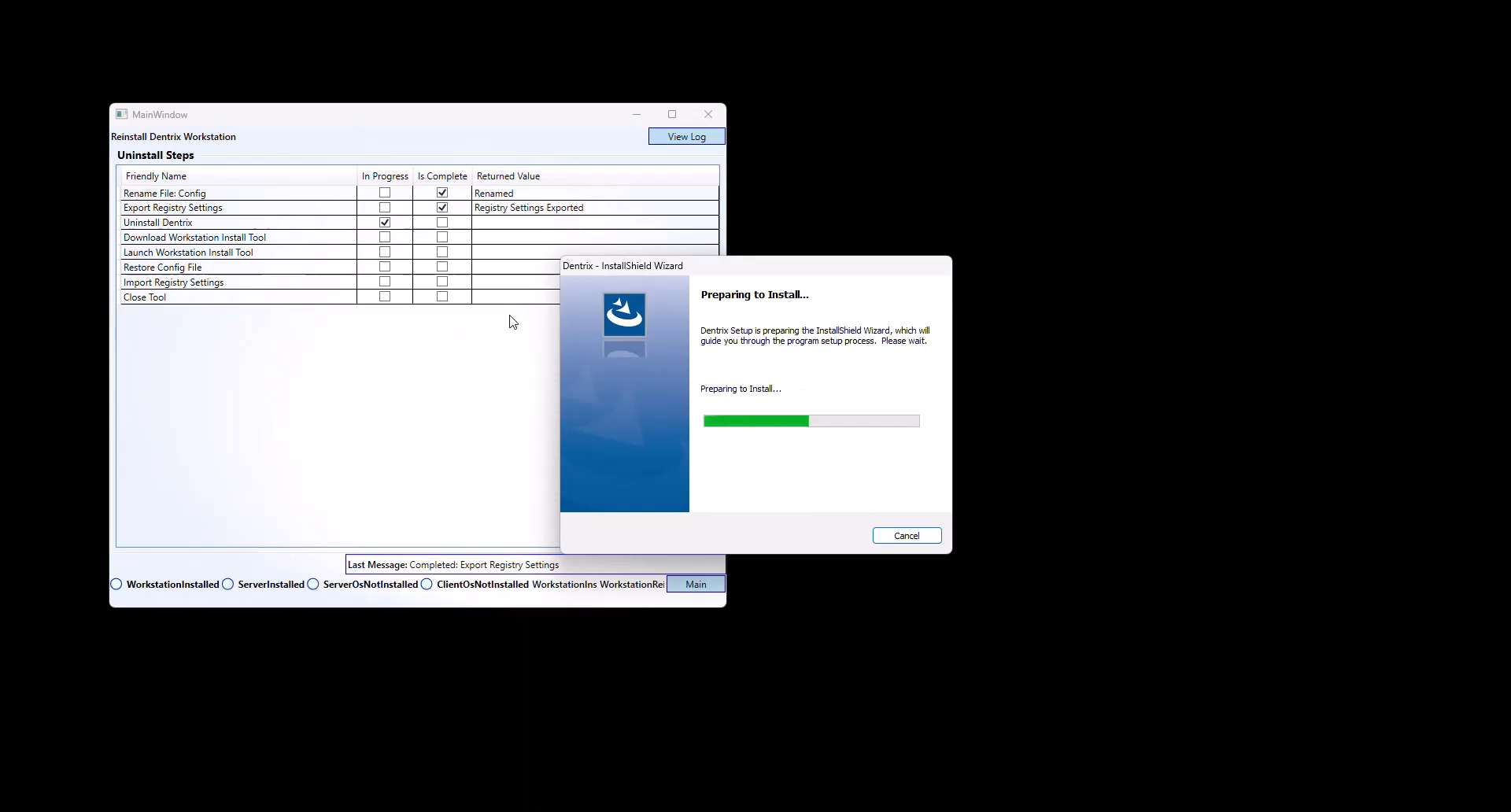This screenshot has height=812, width=1511.
Task: Click the Dentrix InstallShield logo icon
Action: 624,315
